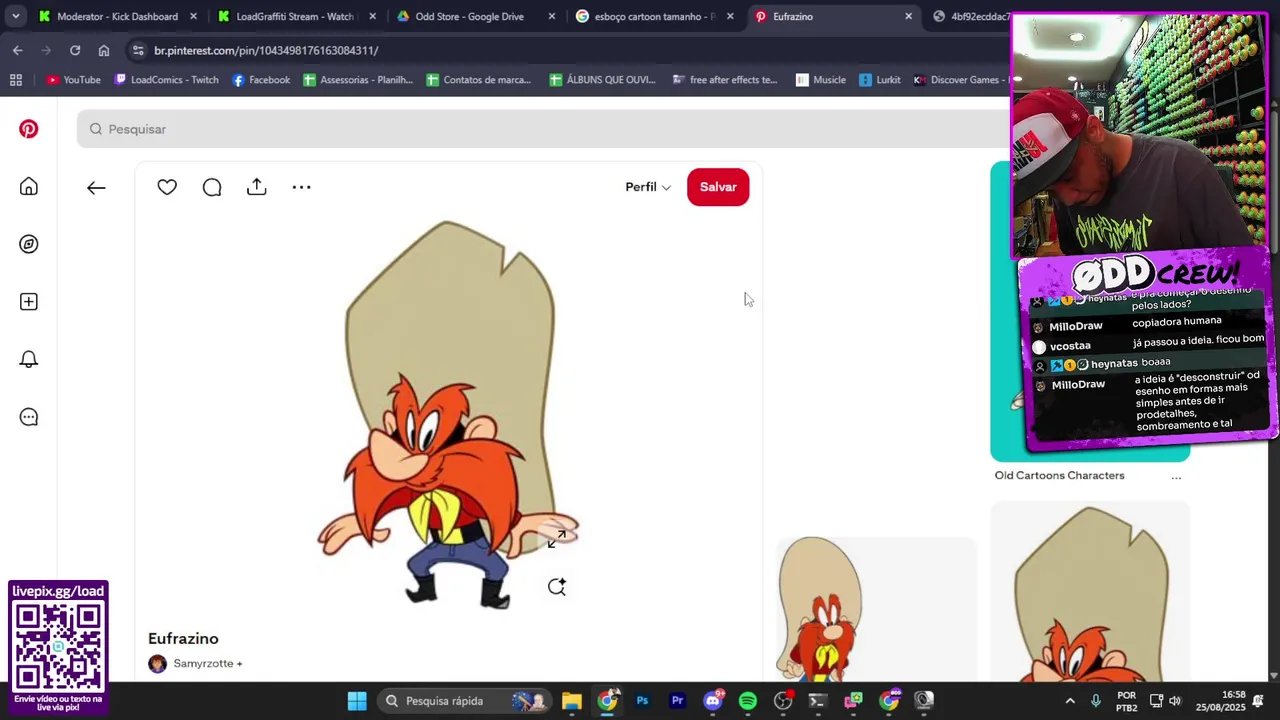The image size is (1280, 720).
Task: Start visual search on the pin image
Action: pos(557,587)
